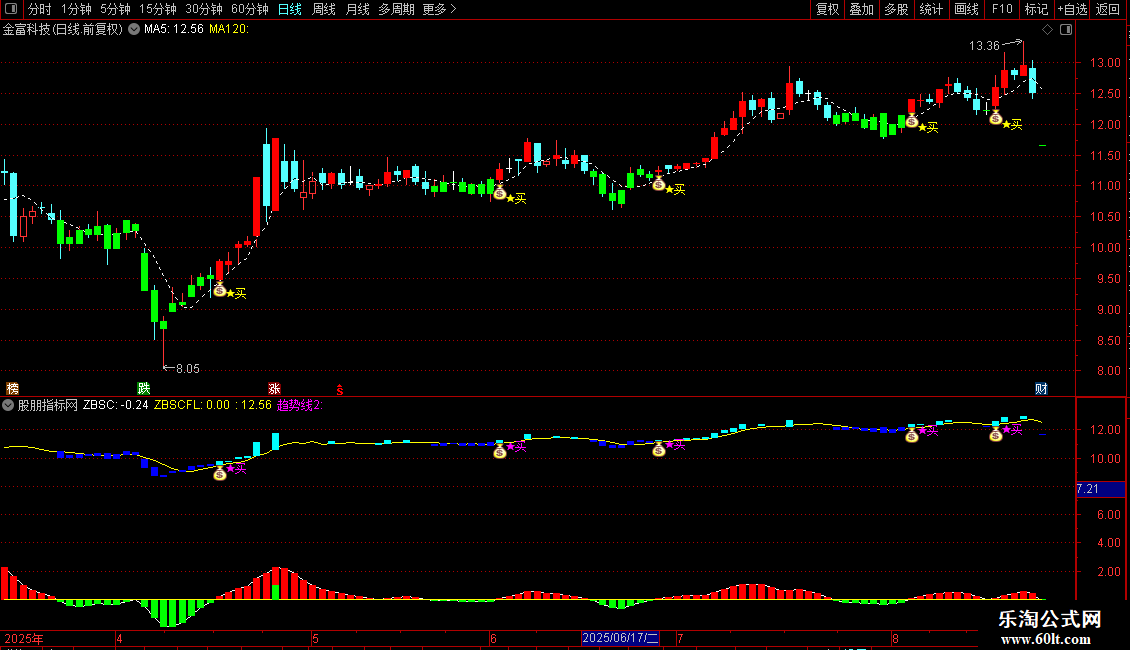Click the 13.36 high price label

click(984, 46)
